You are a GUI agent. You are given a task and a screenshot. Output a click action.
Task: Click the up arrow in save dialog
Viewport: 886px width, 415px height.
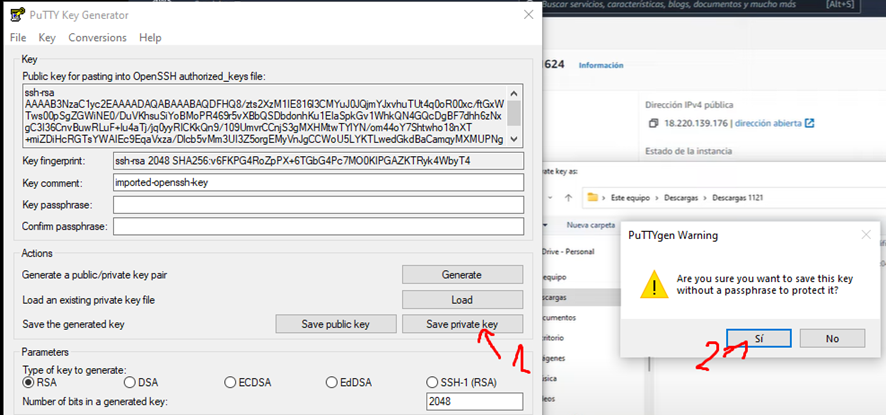point(568,198)
